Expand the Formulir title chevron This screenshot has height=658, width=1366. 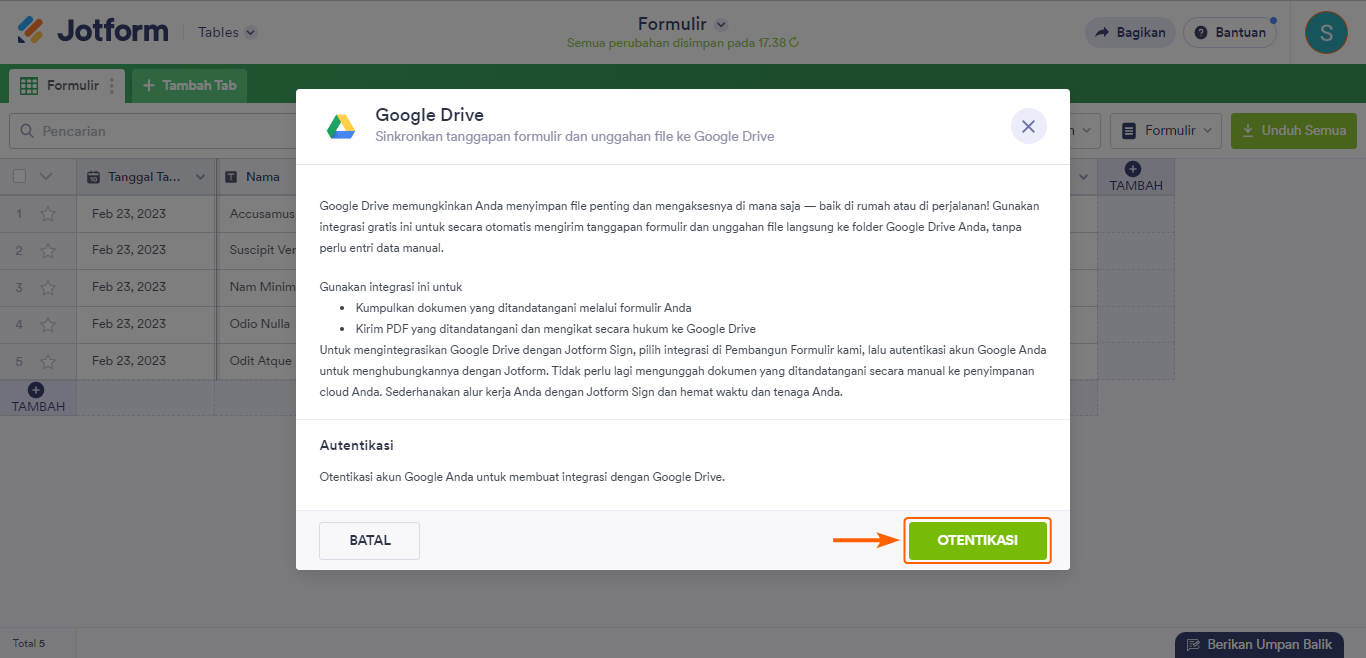tap(721, 24)
